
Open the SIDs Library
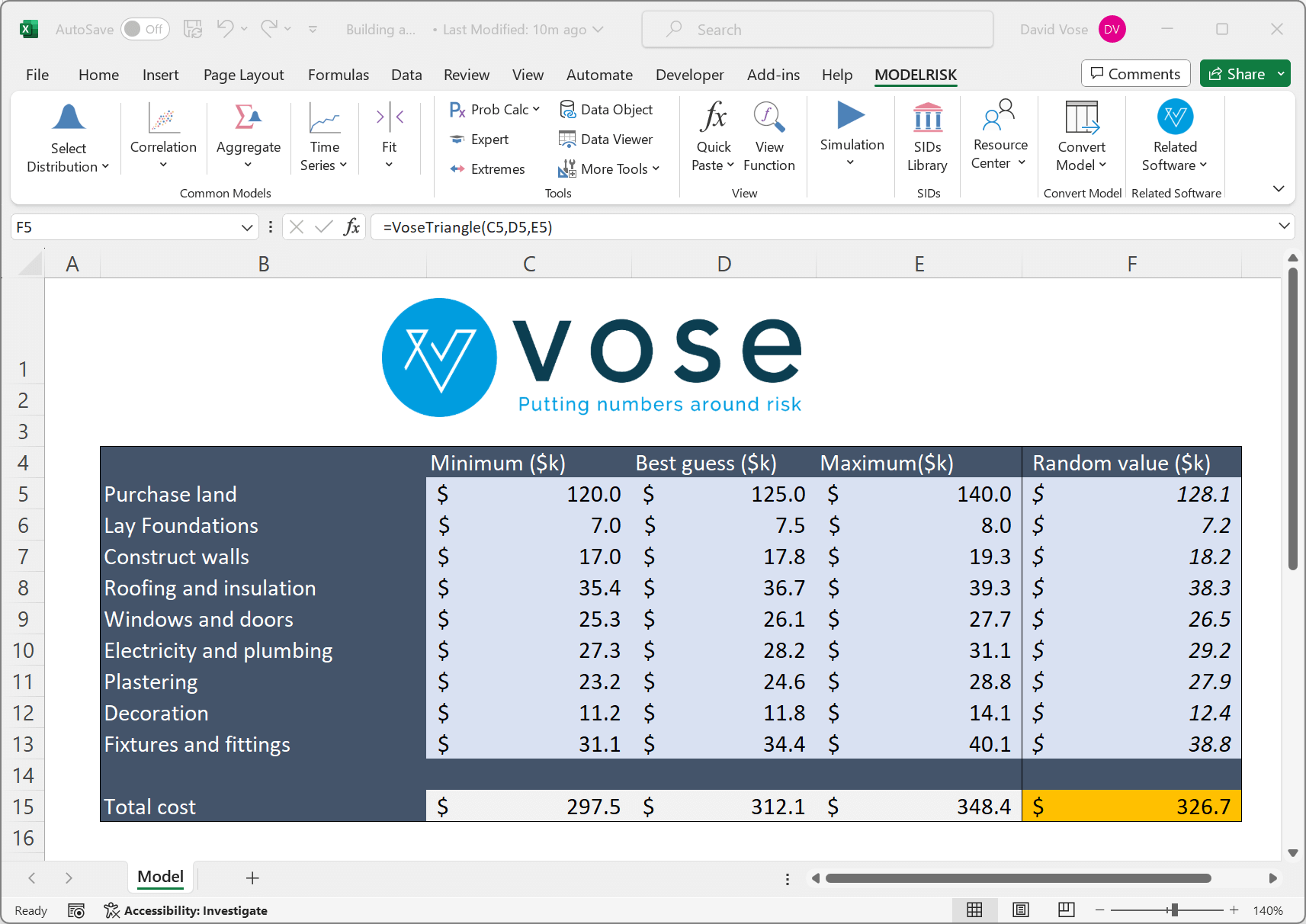pos(927,137)
